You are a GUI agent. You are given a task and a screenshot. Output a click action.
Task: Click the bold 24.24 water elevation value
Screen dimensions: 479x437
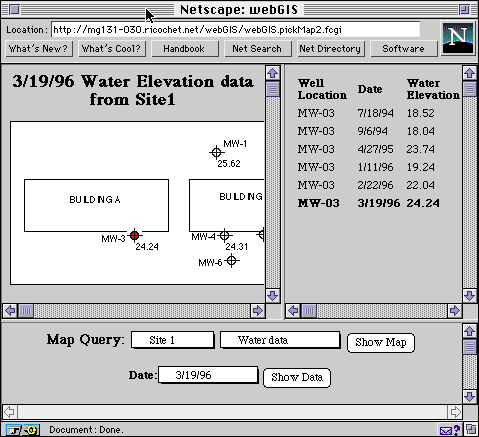[423, 203]
